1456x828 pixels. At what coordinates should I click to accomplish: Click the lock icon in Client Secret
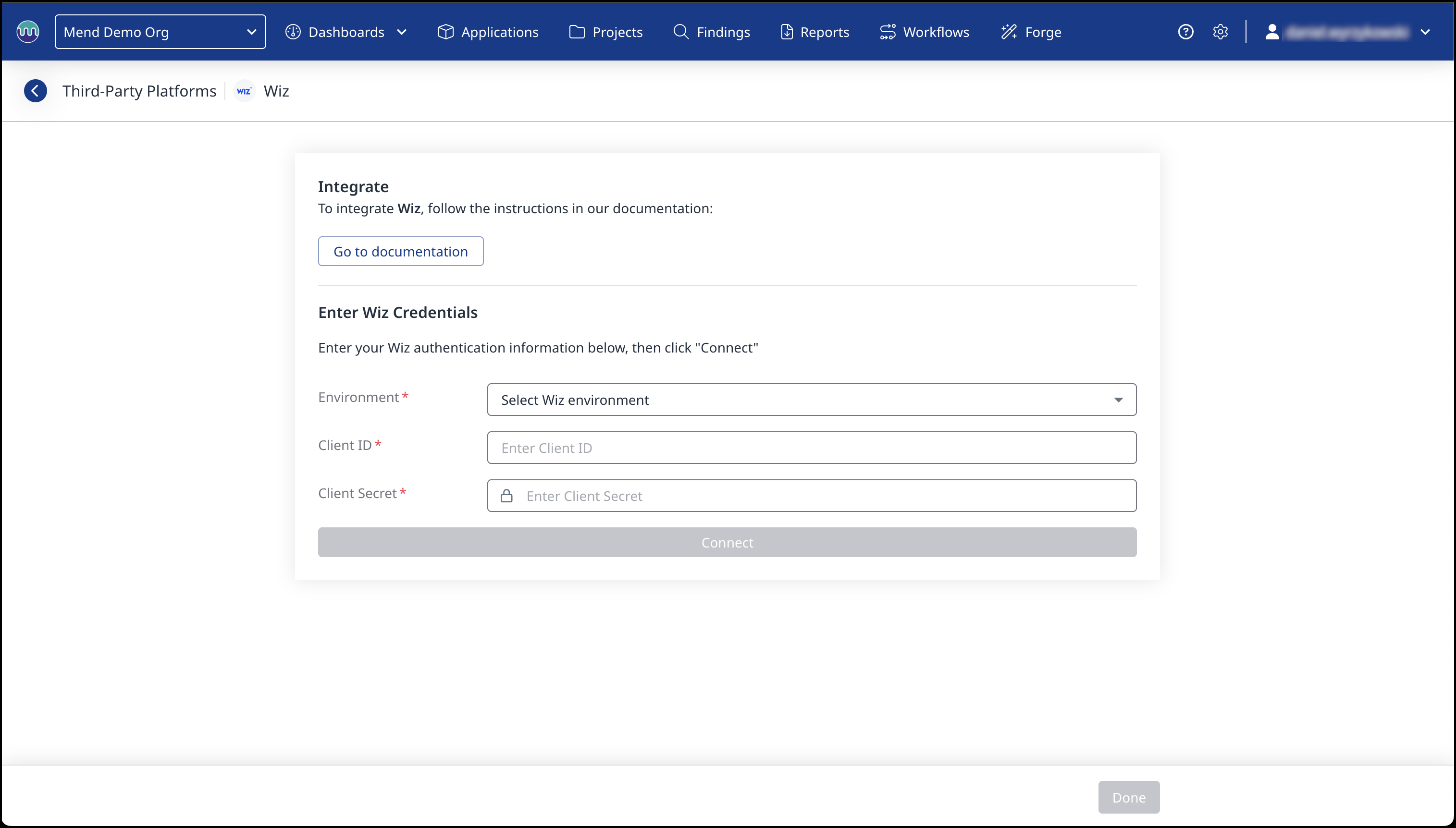506,496
